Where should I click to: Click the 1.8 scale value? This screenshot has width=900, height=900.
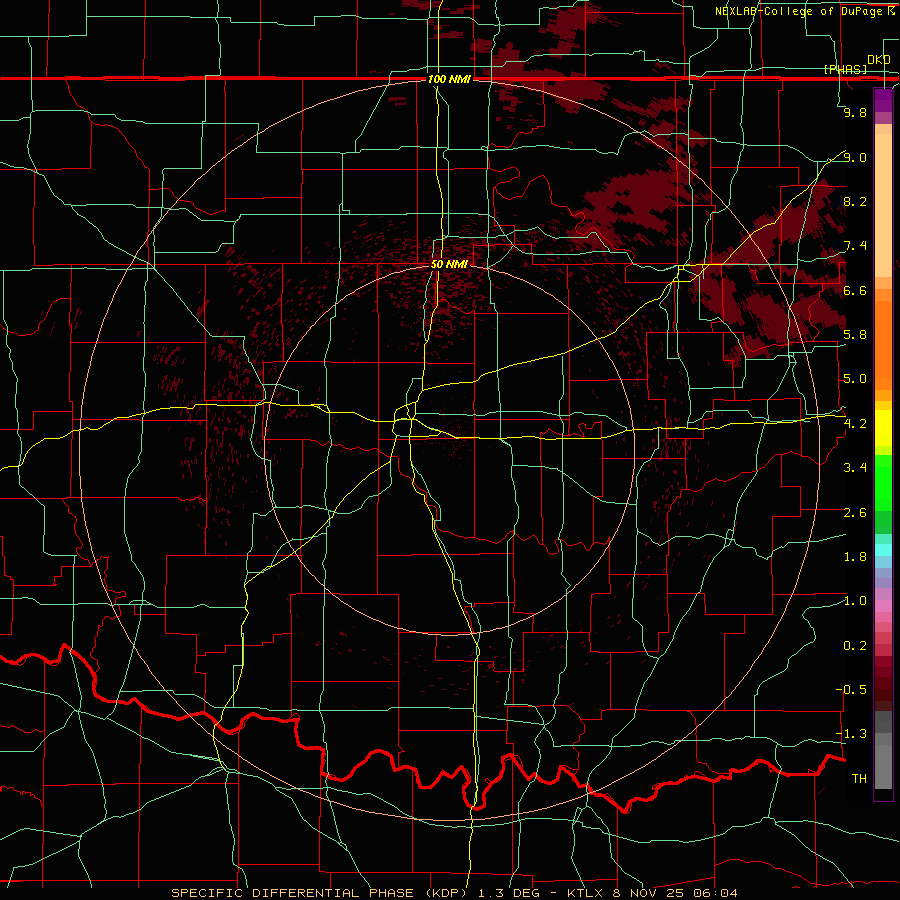coord(855,557)
